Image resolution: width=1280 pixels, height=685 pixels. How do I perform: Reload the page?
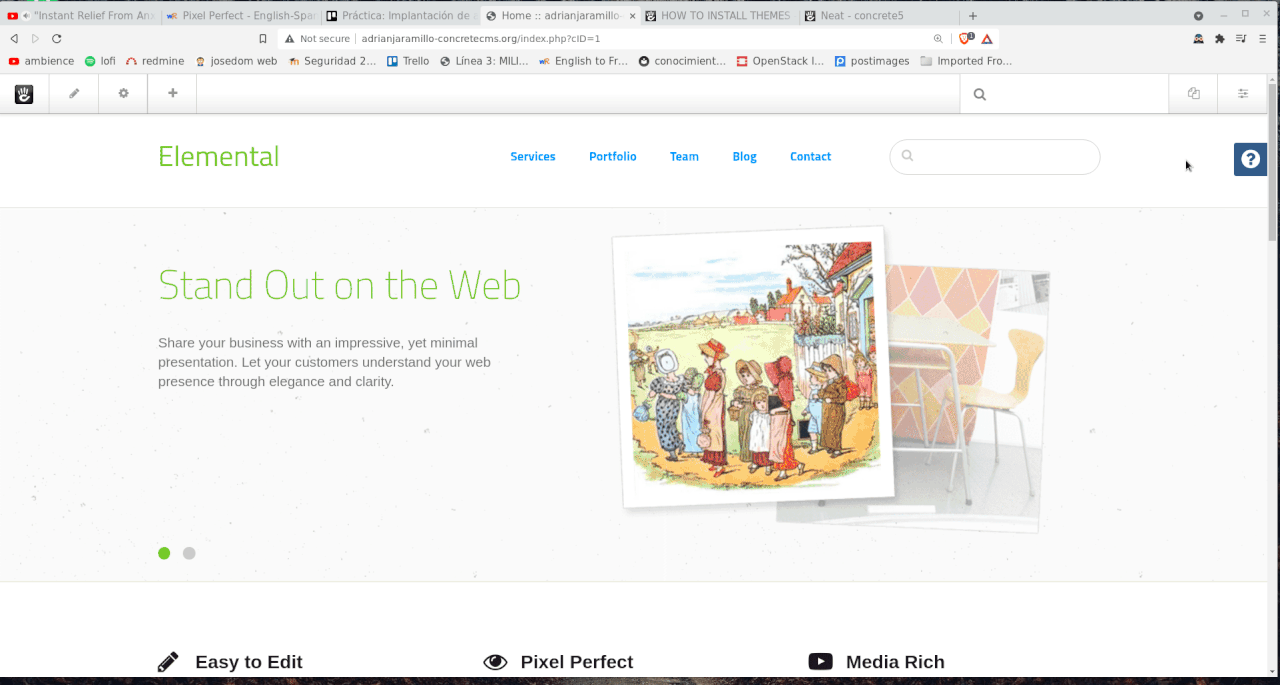(57, 38)
